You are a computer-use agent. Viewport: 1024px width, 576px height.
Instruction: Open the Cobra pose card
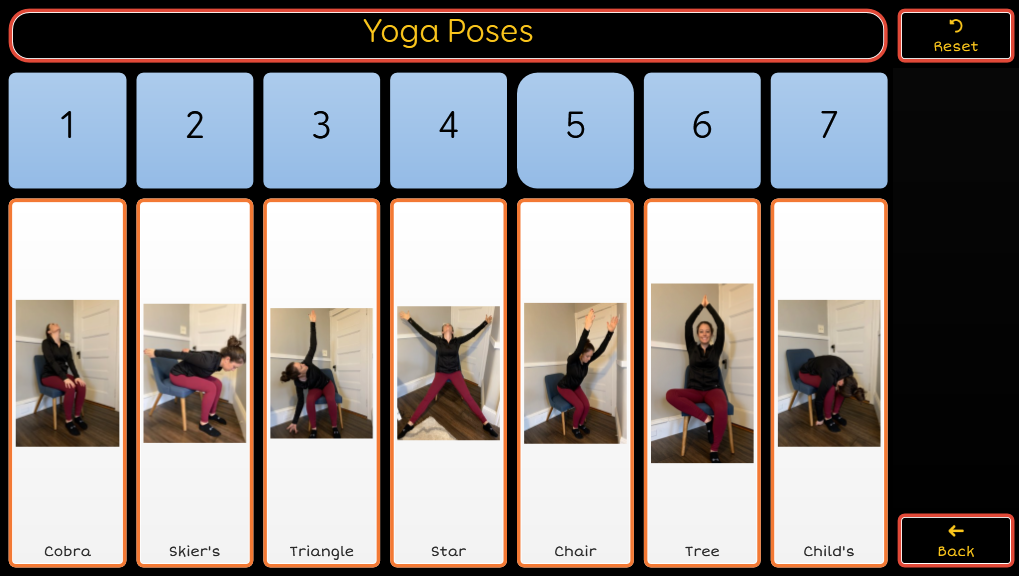click(x=67, y=383)
